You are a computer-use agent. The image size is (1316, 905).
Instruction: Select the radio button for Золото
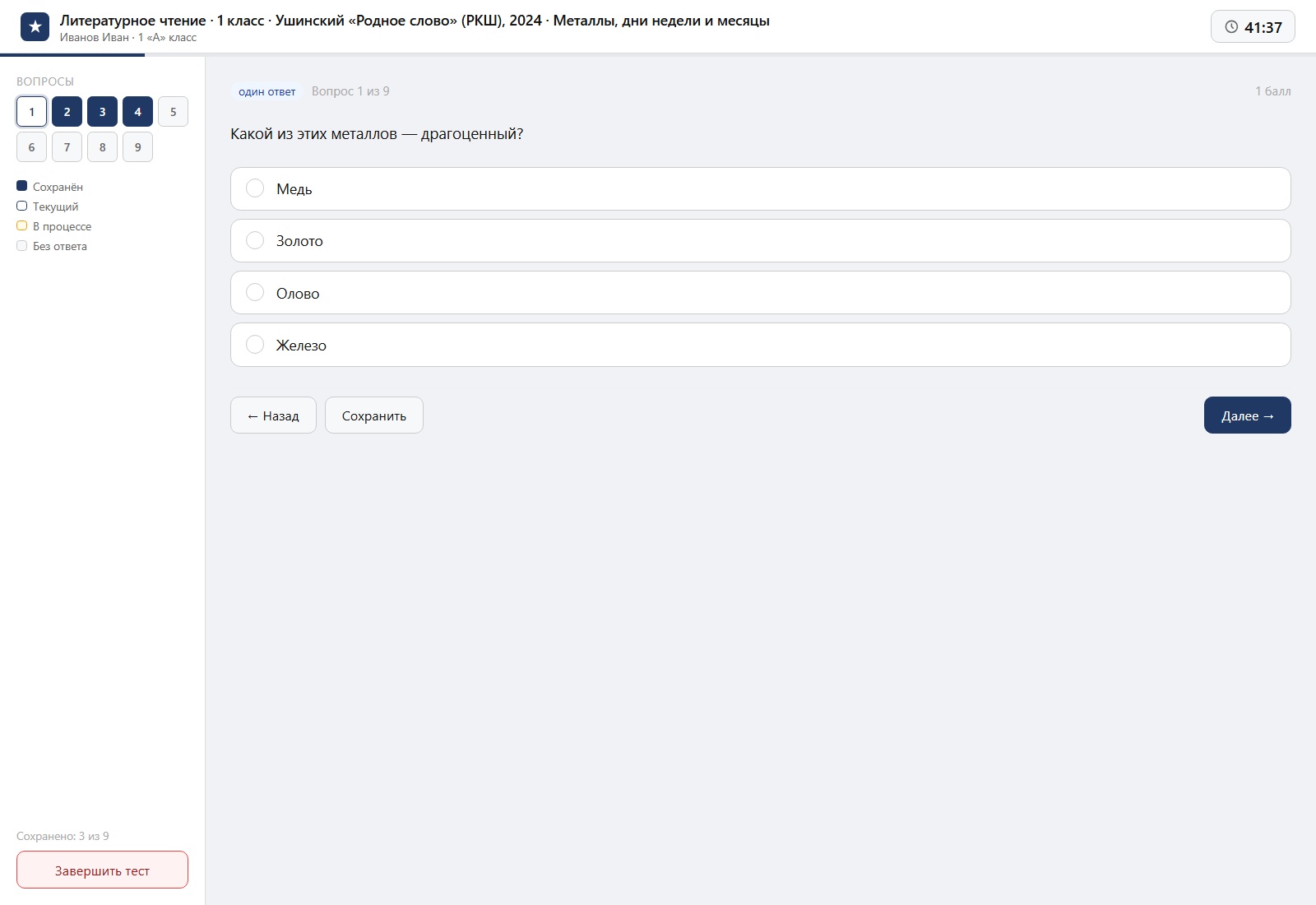(255, 240)
